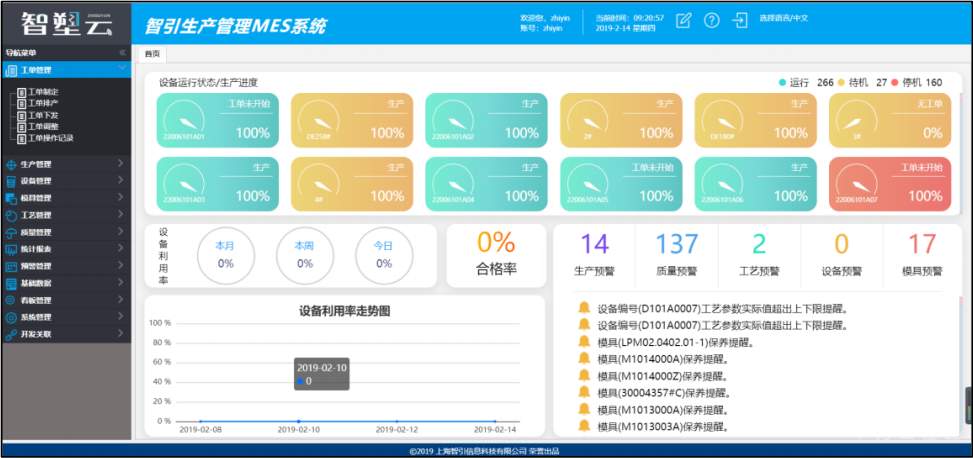Switch to the 首页 tab

pos(152,54)
